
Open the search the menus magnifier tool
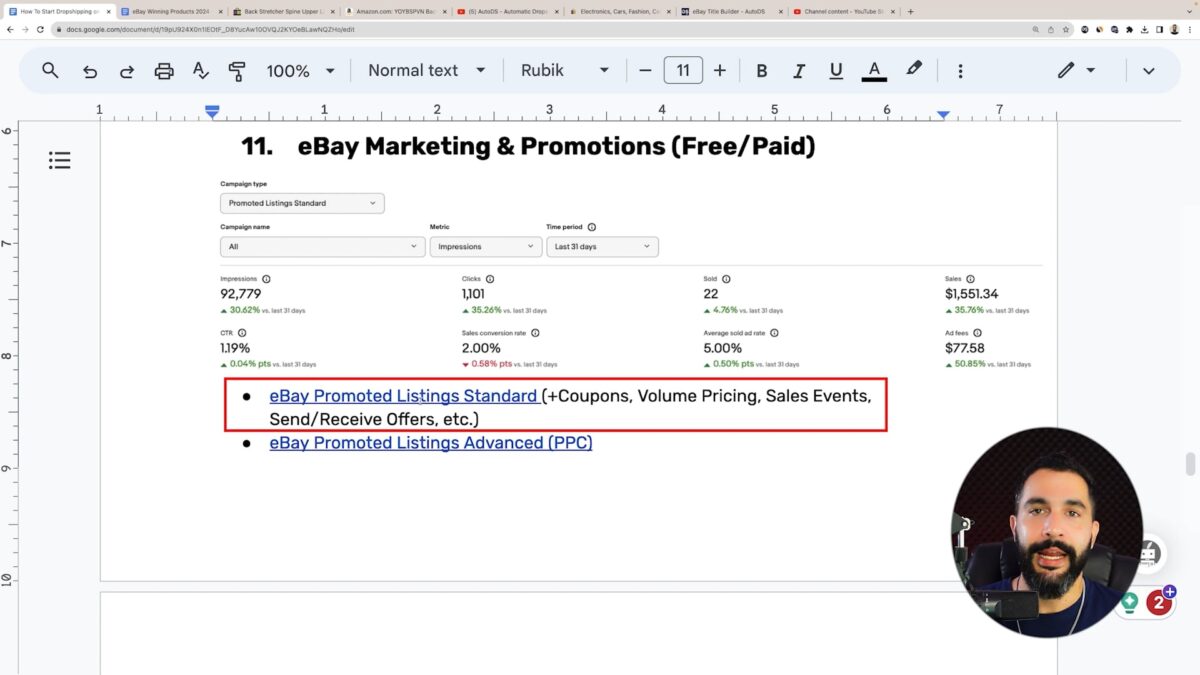50,71
